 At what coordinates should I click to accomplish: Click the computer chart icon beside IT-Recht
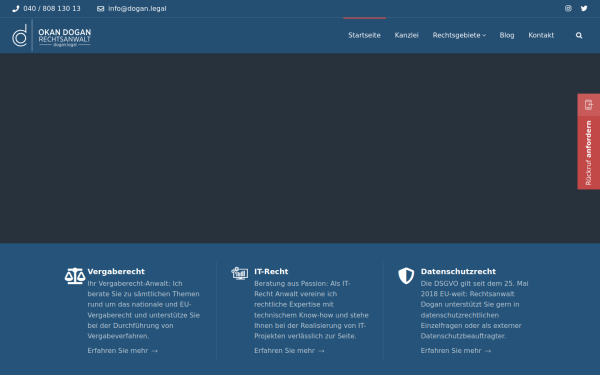[x=240, y=273]
